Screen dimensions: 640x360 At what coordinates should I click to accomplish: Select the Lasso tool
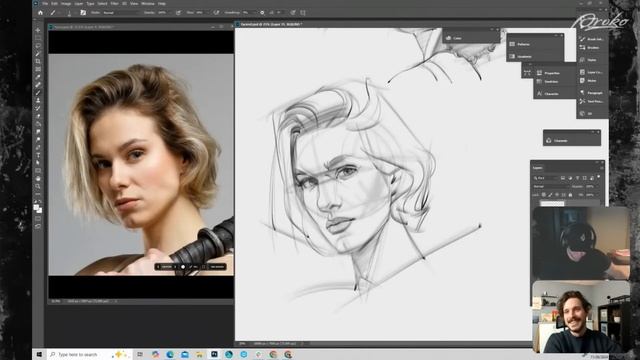tap(38, 46)
